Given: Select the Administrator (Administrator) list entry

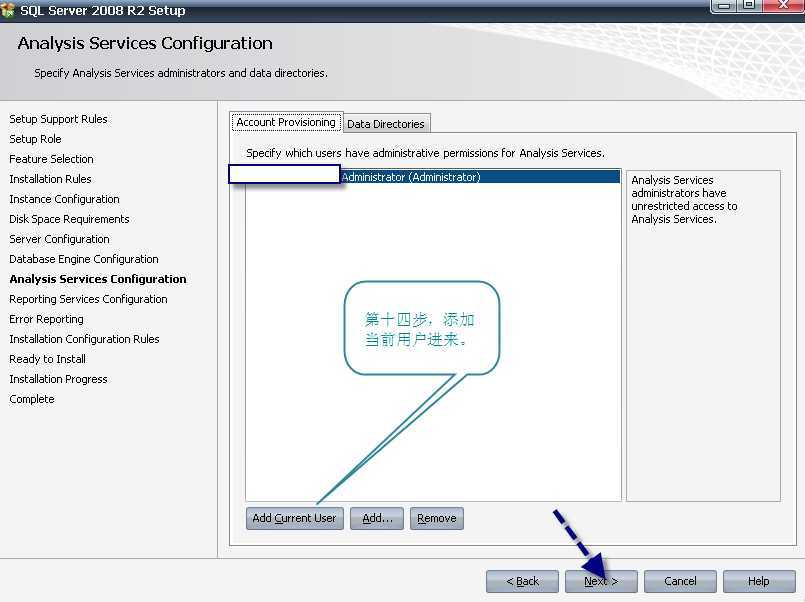Looking at the screenshot, I should coord(433,177).
